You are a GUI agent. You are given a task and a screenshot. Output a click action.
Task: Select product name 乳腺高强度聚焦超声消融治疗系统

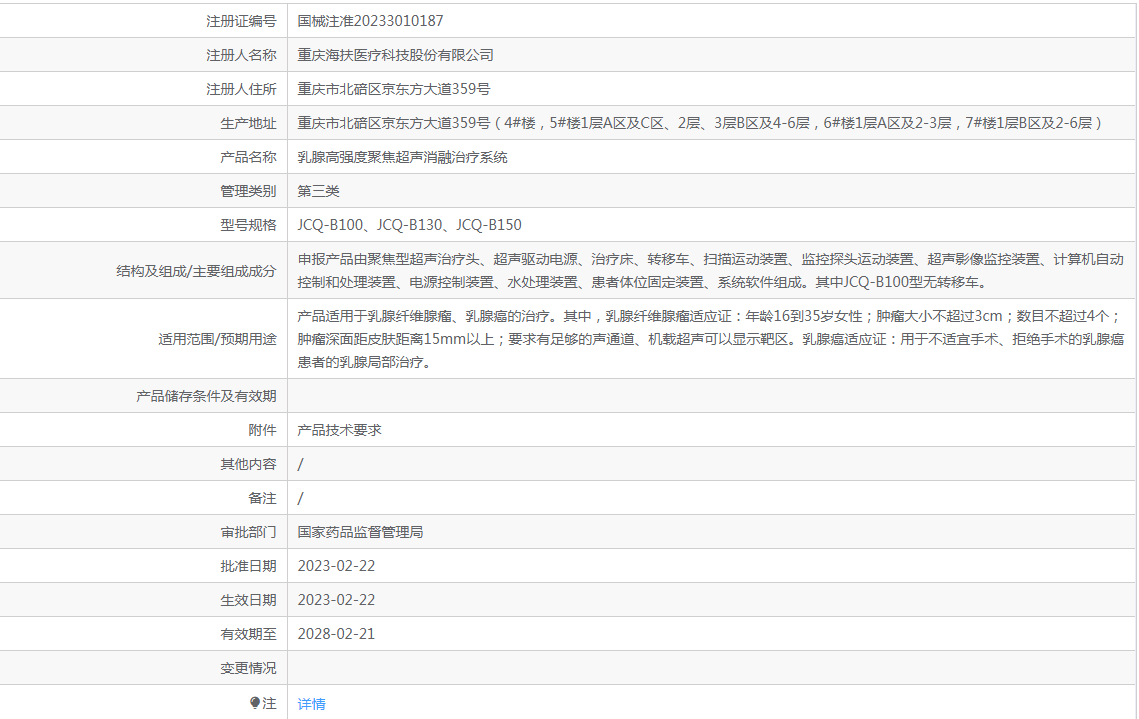[x=402, y=158]
